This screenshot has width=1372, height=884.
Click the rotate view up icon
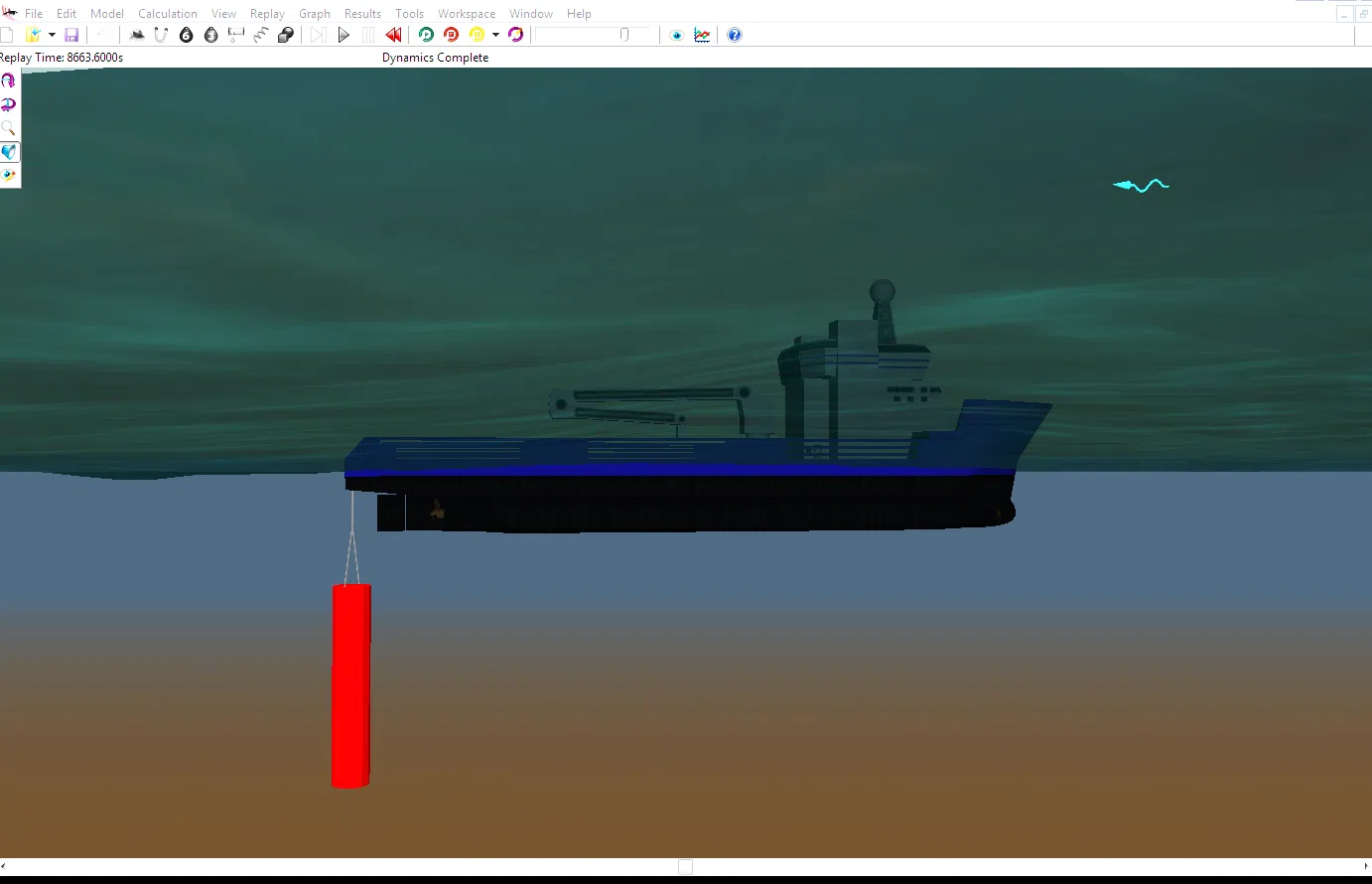coord(9,80)
